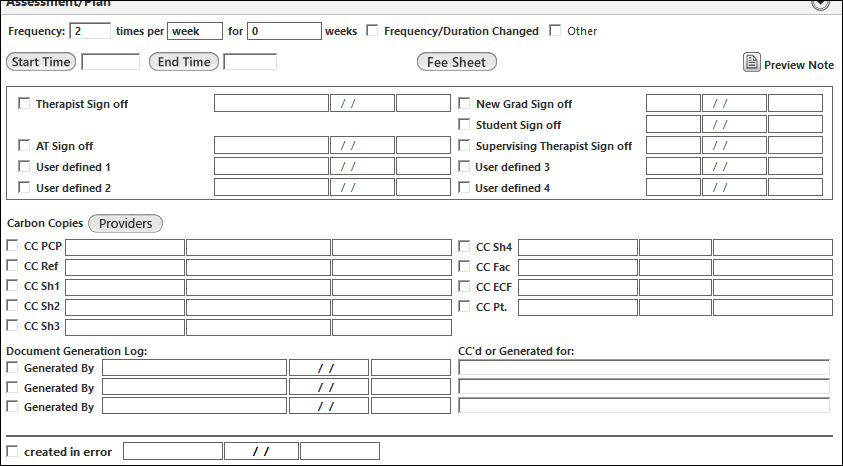The width and height of the screenshot is (843, 466).
Task: Click the Document Generation Log heading
Action: click(76, 351)
